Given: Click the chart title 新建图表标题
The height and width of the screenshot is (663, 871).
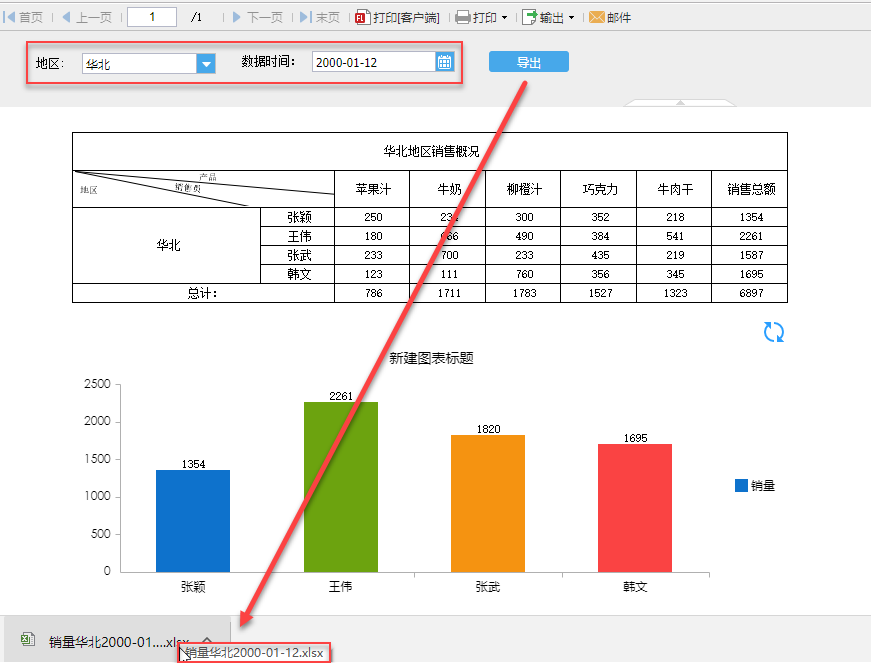Looking at the screenshot, I should (x=431, y=358).
